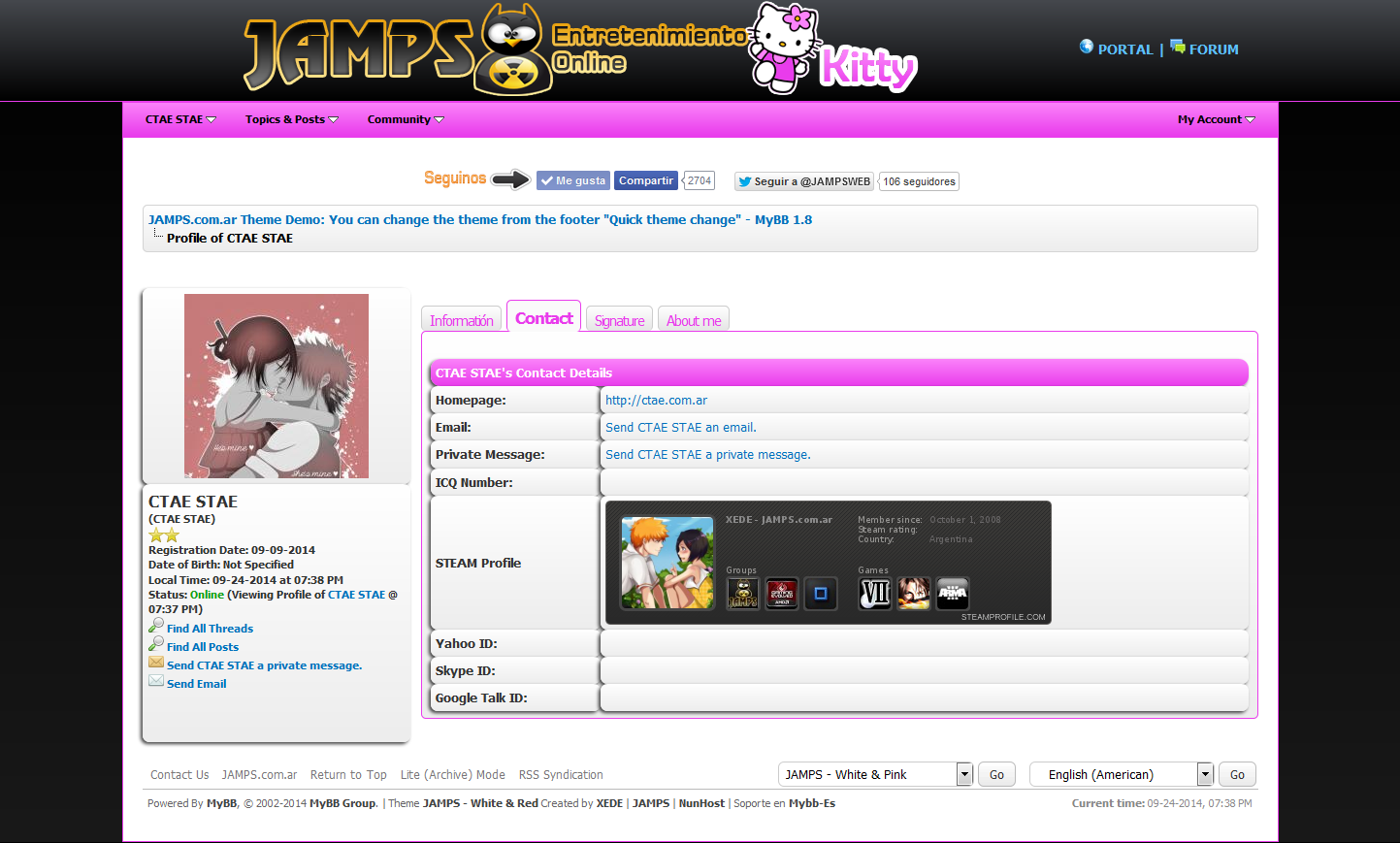Click the STEAMPROFILE.COM text on Steam card

tap(1003, 617)
